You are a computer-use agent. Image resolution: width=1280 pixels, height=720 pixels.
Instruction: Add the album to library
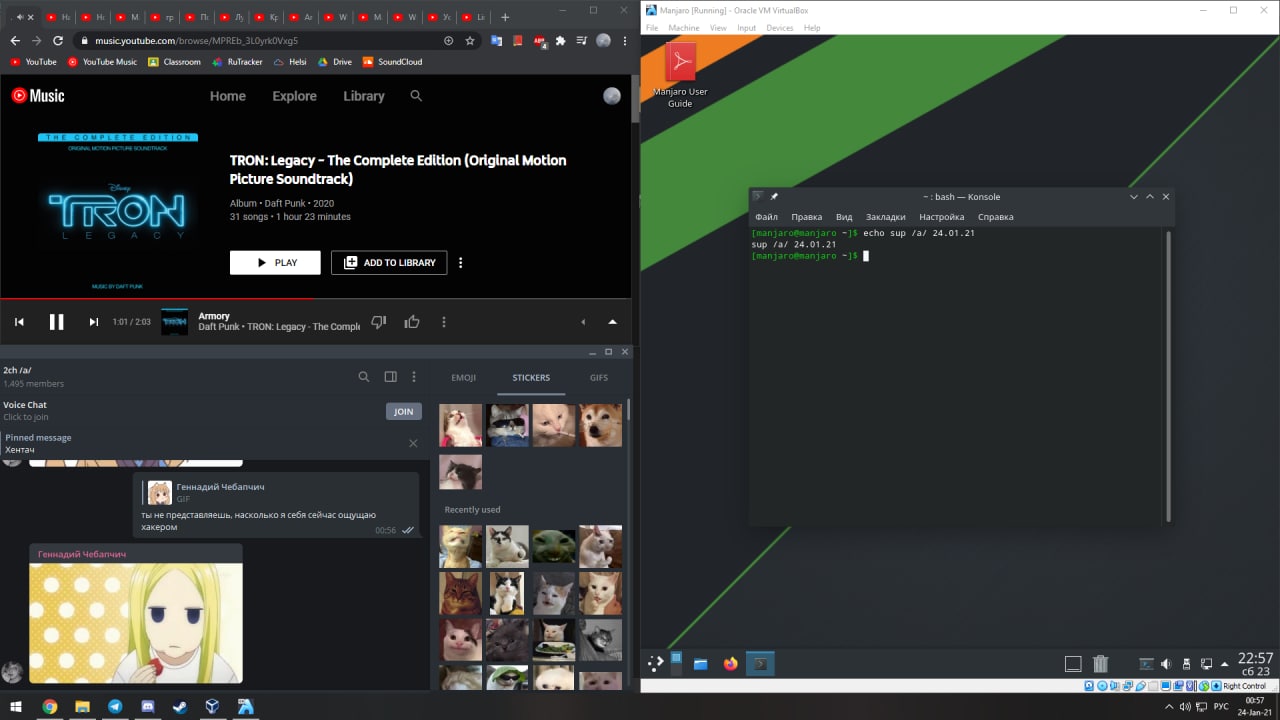coord(389,263)
